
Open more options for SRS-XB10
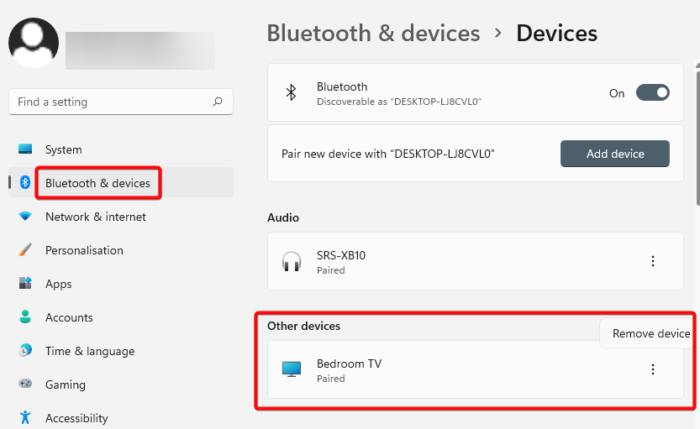coord(653,261)
